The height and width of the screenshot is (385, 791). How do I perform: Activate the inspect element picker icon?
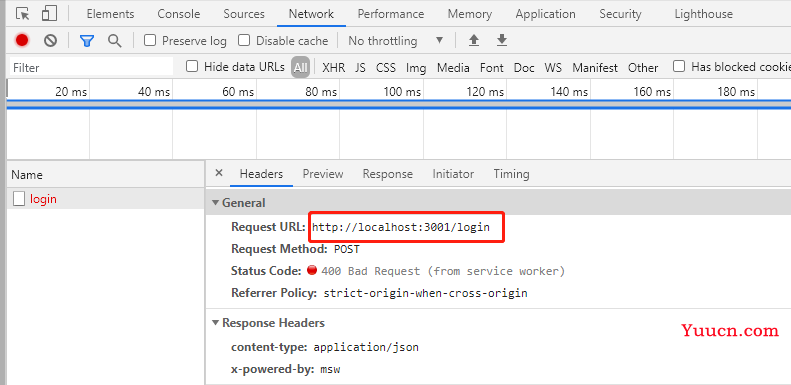(x=23, y=14)
